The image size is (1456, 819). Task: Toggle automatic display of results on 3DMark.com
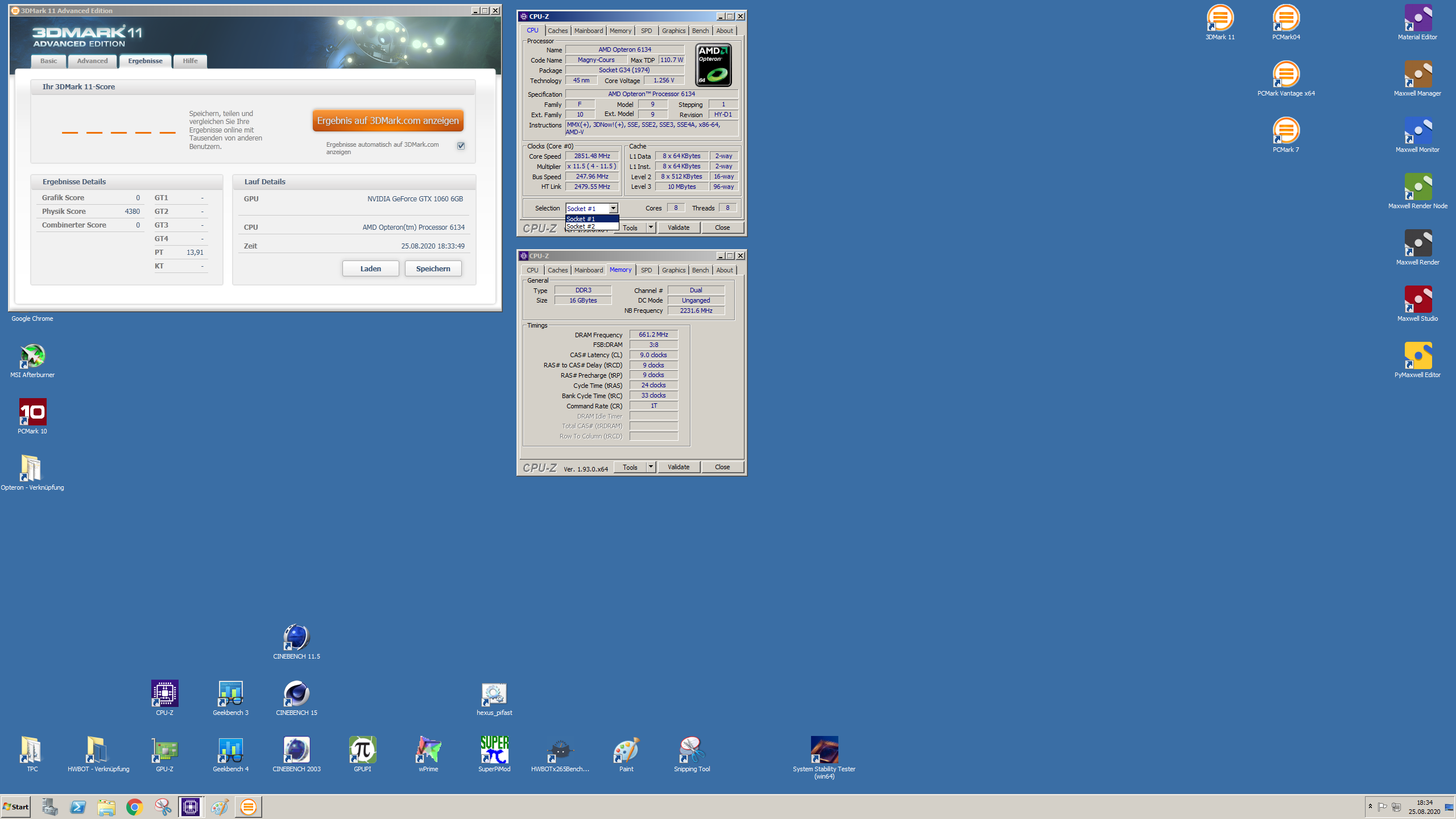pyautogui.click(x=461, y=146)
